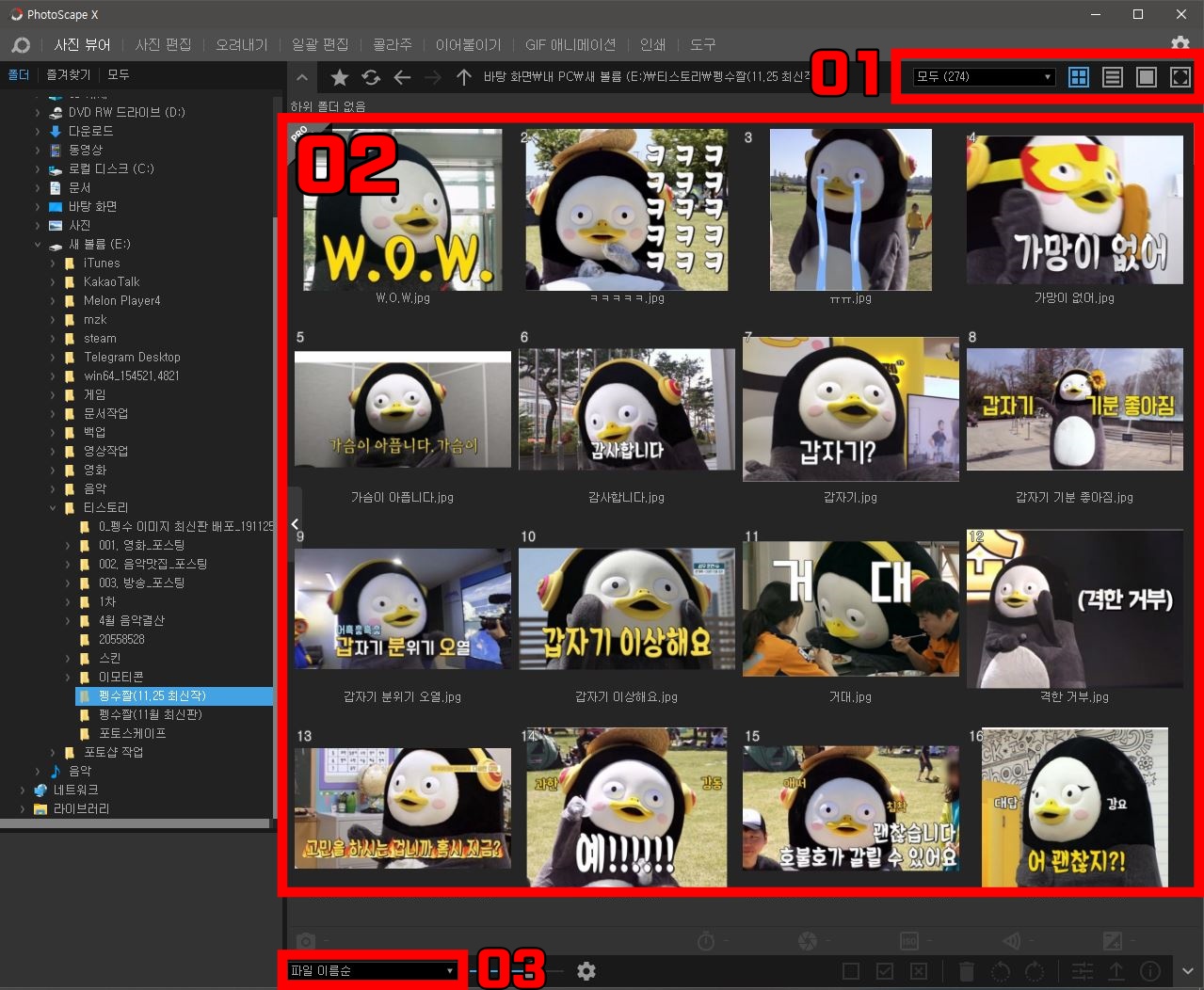Switch to the single image view icon
The image size is (1204, 990).
1147,77
